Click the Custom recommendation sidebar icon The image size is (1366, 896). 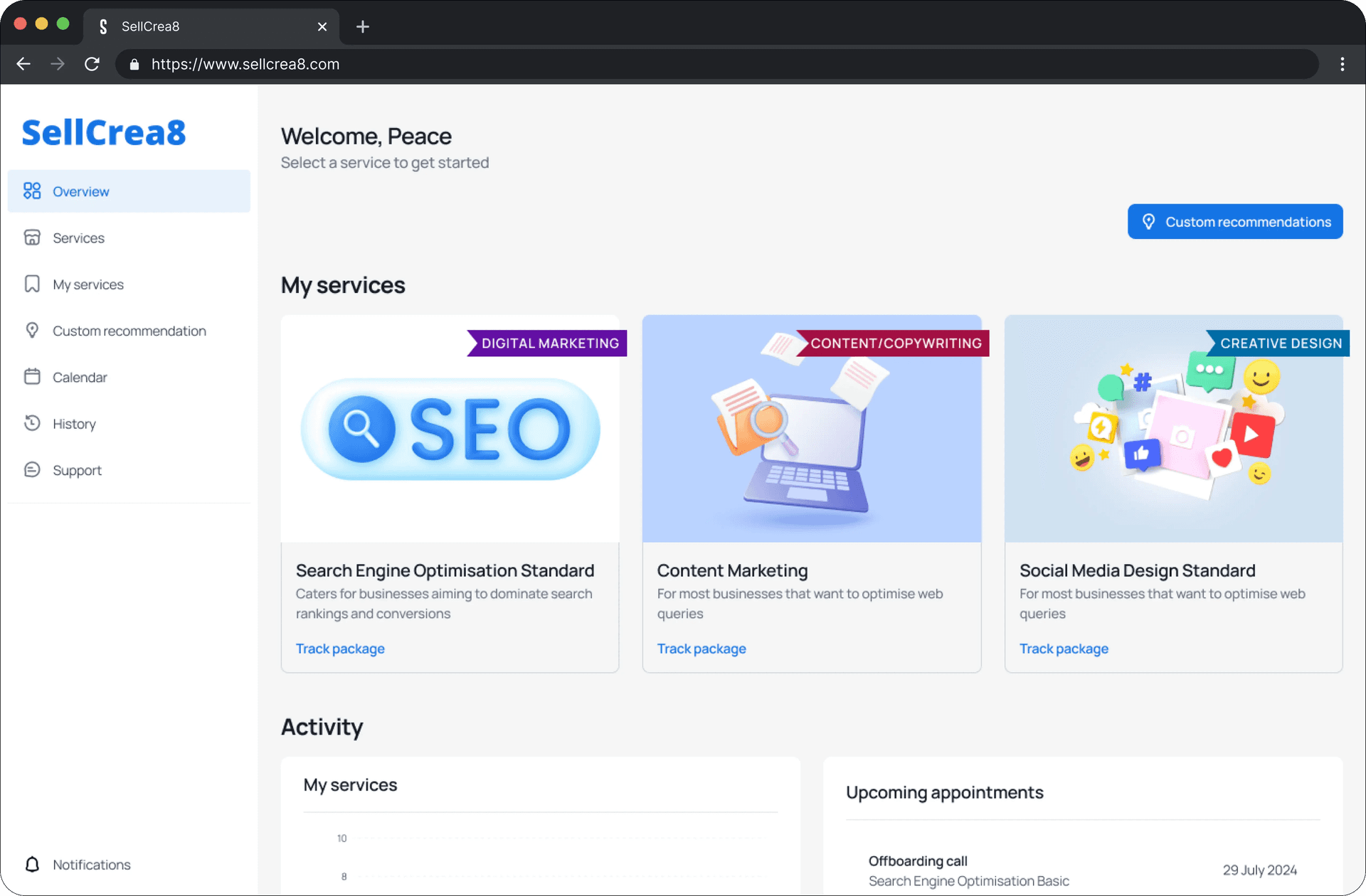[32, 330]
